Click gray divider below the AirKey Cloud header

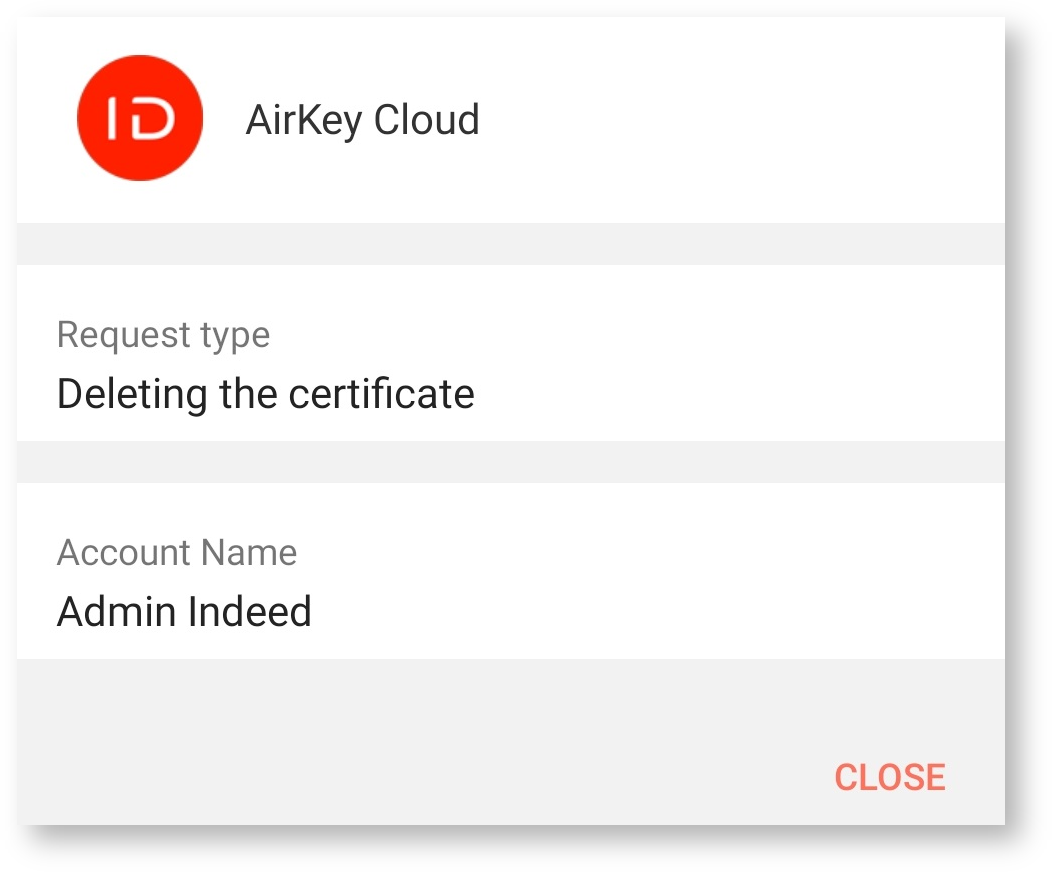coord(510,244)
